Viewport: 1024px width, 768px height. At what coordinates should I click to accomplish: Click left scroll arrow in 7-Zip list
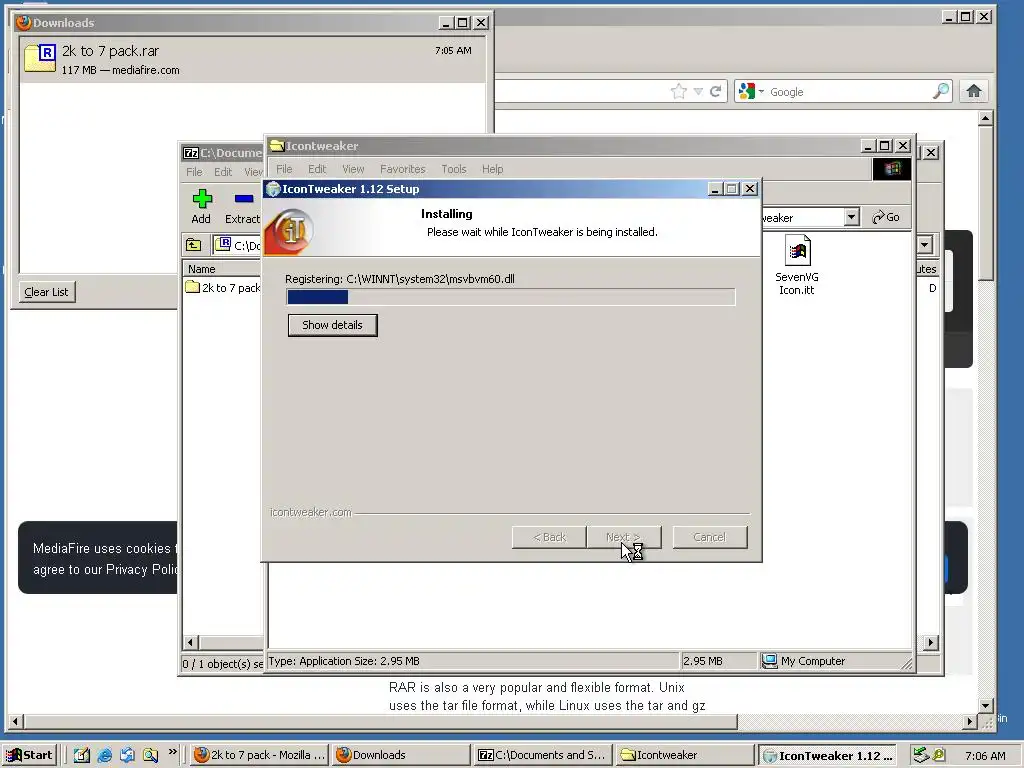pyautogui.click(x=191, y=643)
